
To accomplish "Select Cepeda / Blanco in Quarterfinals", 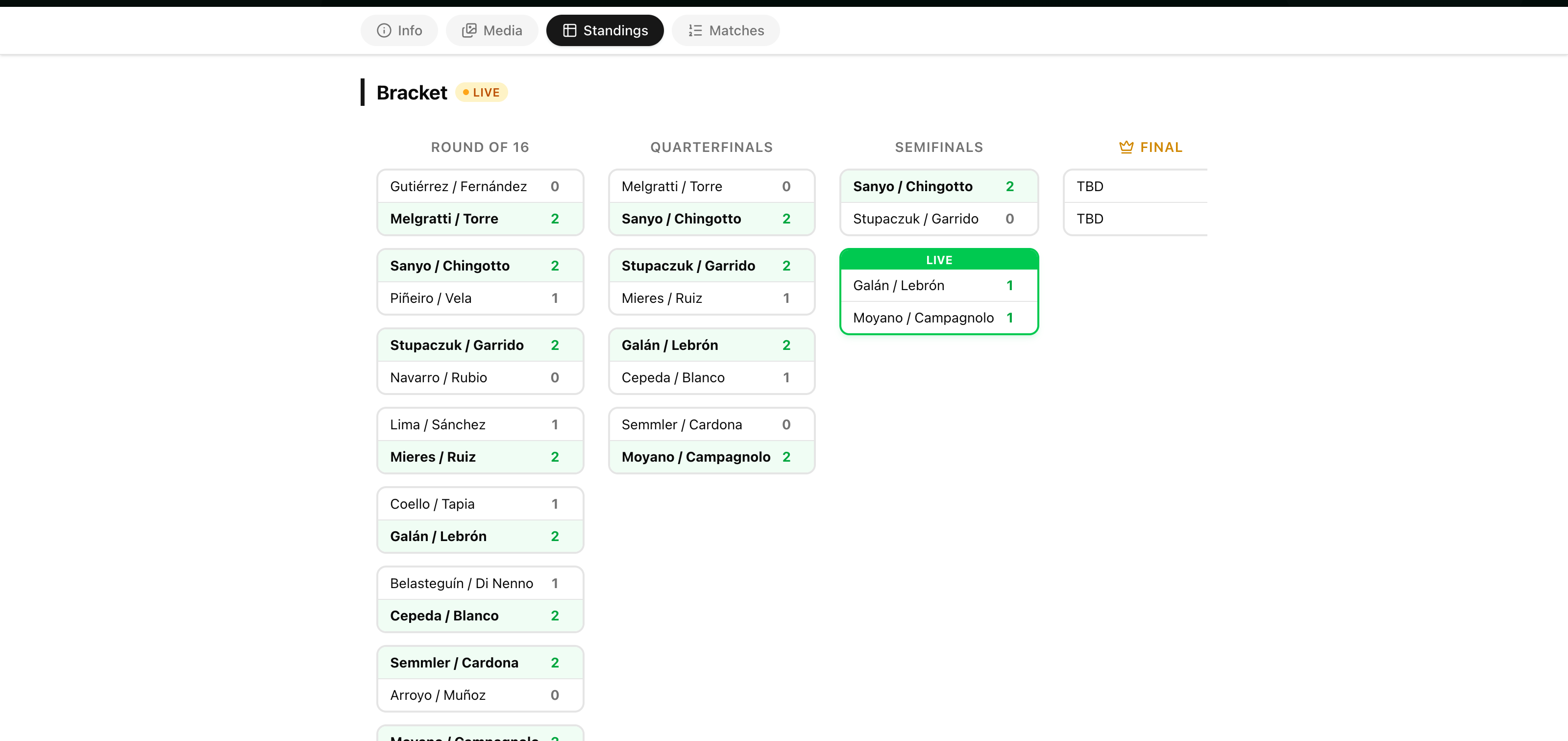I will point(711,377).
